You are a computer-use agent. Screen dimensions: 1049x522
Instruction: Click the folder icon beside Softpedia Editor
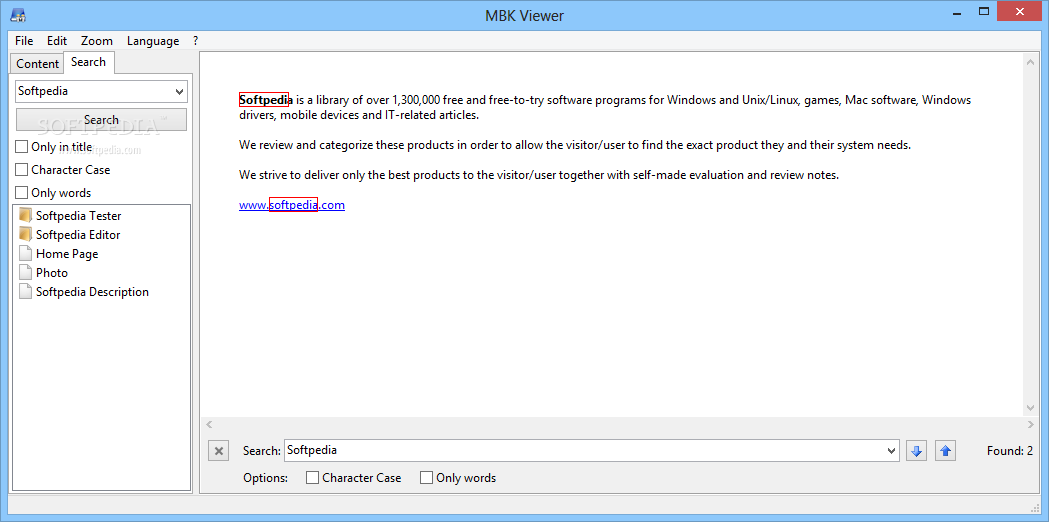point(25,234)
